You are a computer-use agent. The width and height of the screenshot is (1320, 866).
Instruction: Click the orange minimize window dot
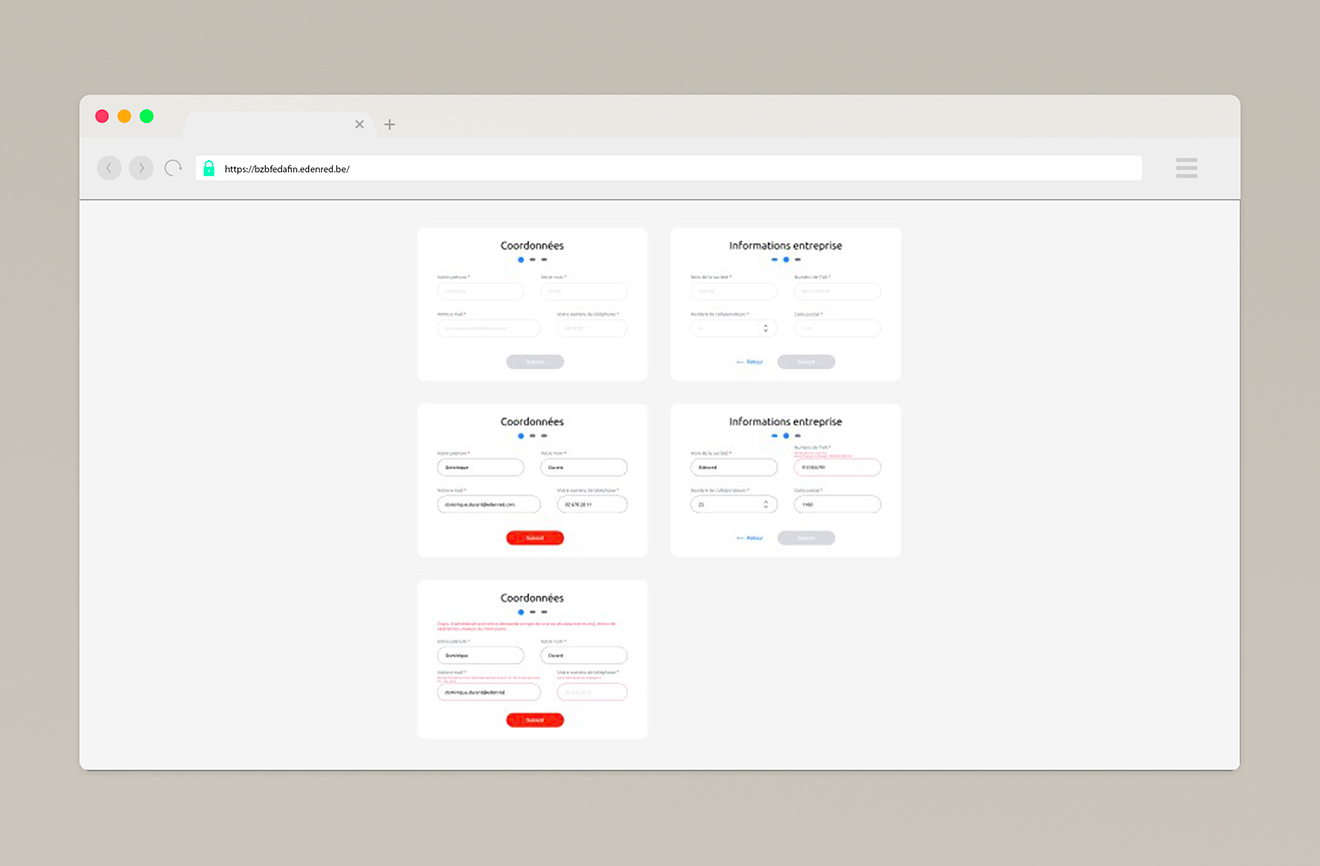pyautogui.click(x=124, y=117)
